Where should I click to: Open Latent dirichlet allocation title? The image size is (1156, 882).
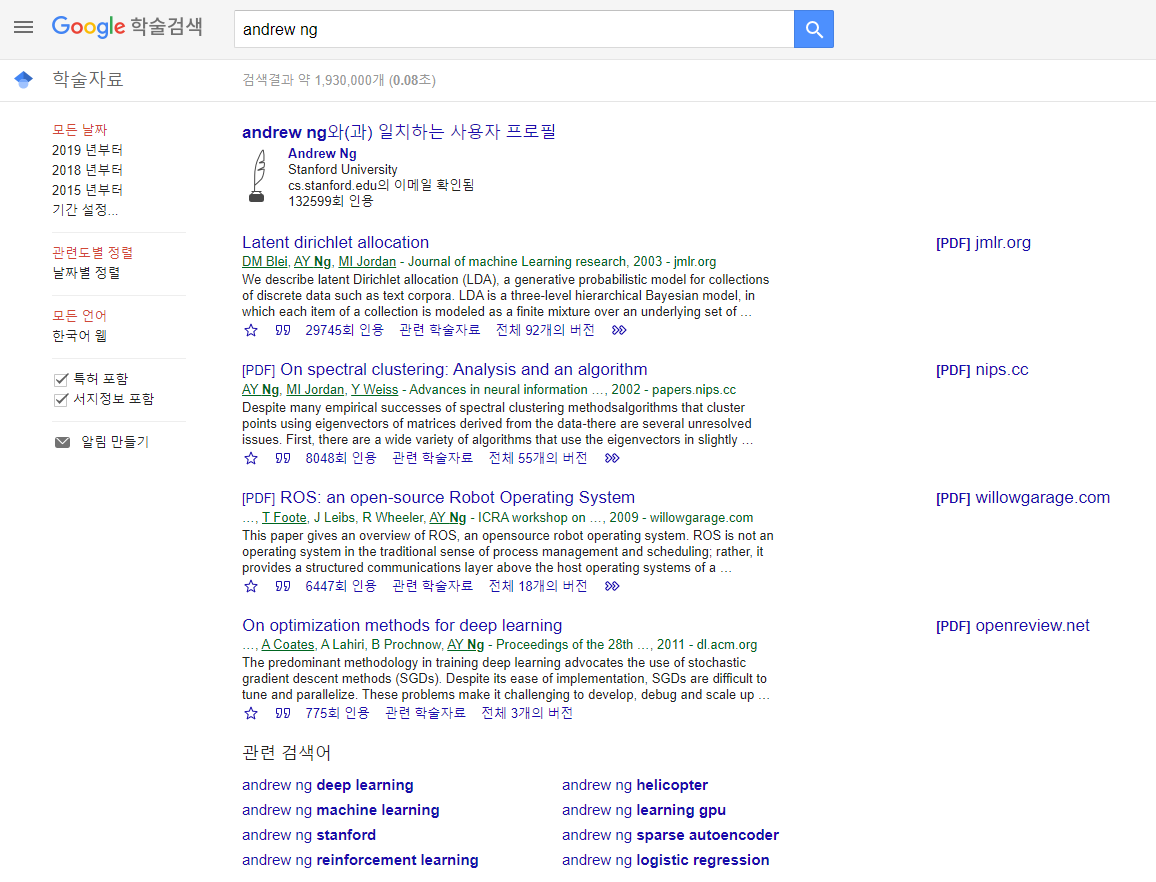pos(335,243)
